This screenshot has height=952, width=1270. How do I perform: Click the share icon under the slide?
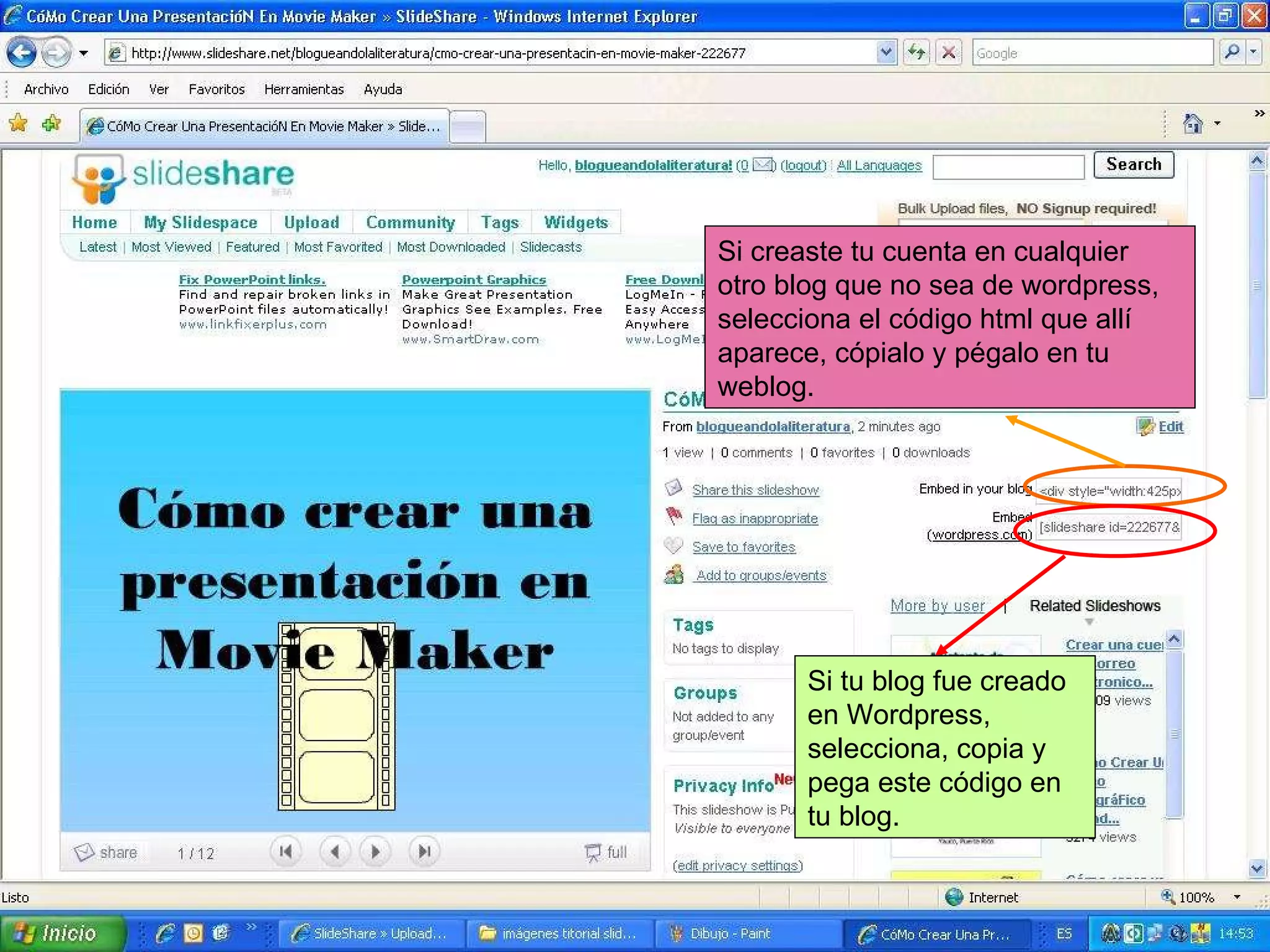point(84,852)
